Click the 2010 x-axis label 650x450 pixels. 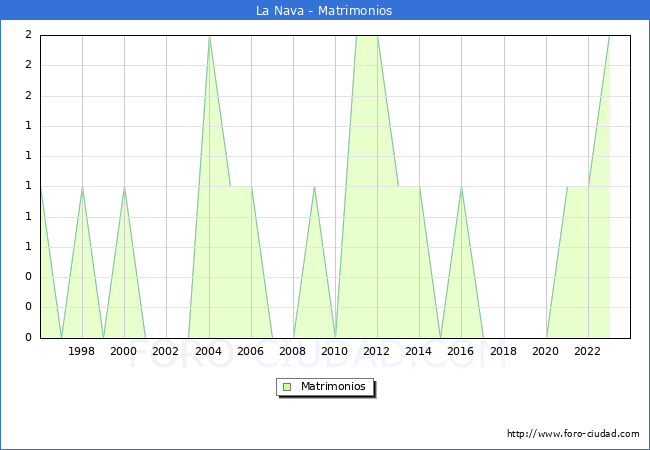pyautogui.click(x=334, y=351)
